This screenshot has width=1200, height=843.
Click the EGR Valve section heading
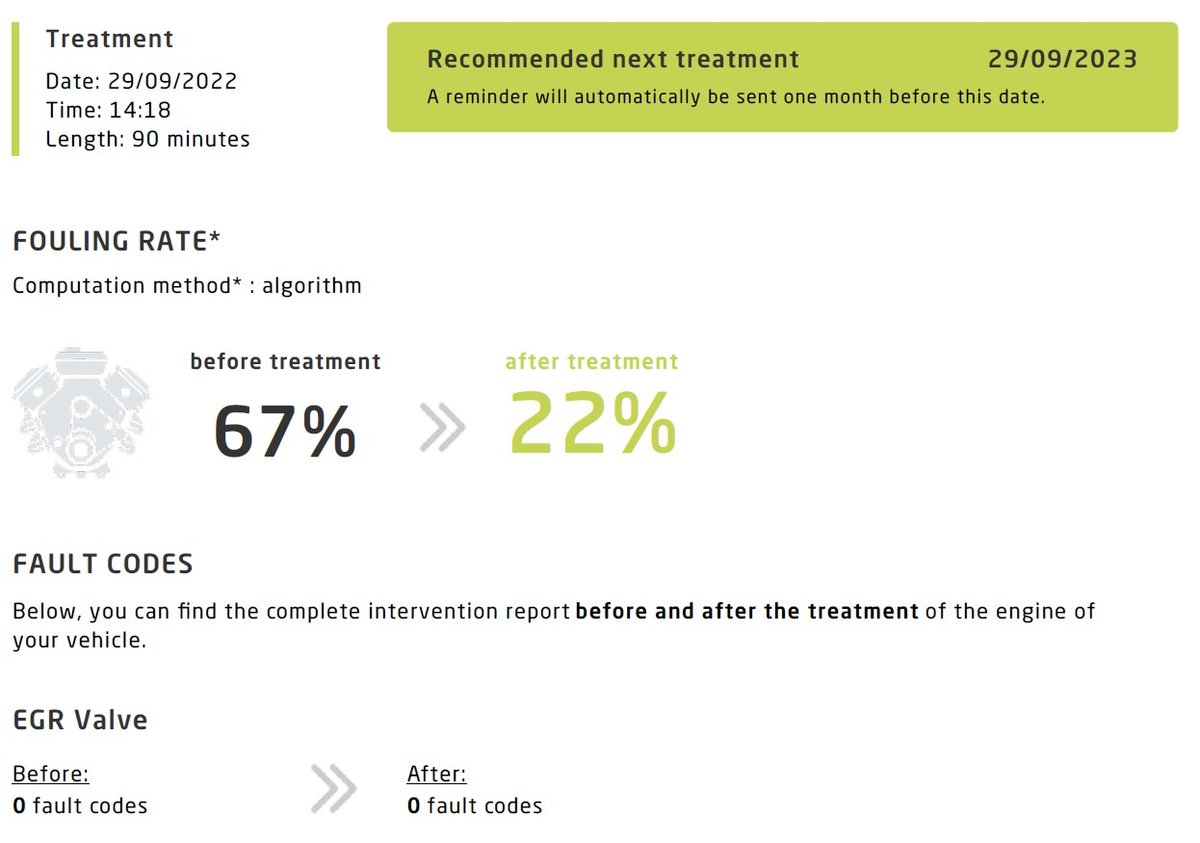tap(80, 719)
